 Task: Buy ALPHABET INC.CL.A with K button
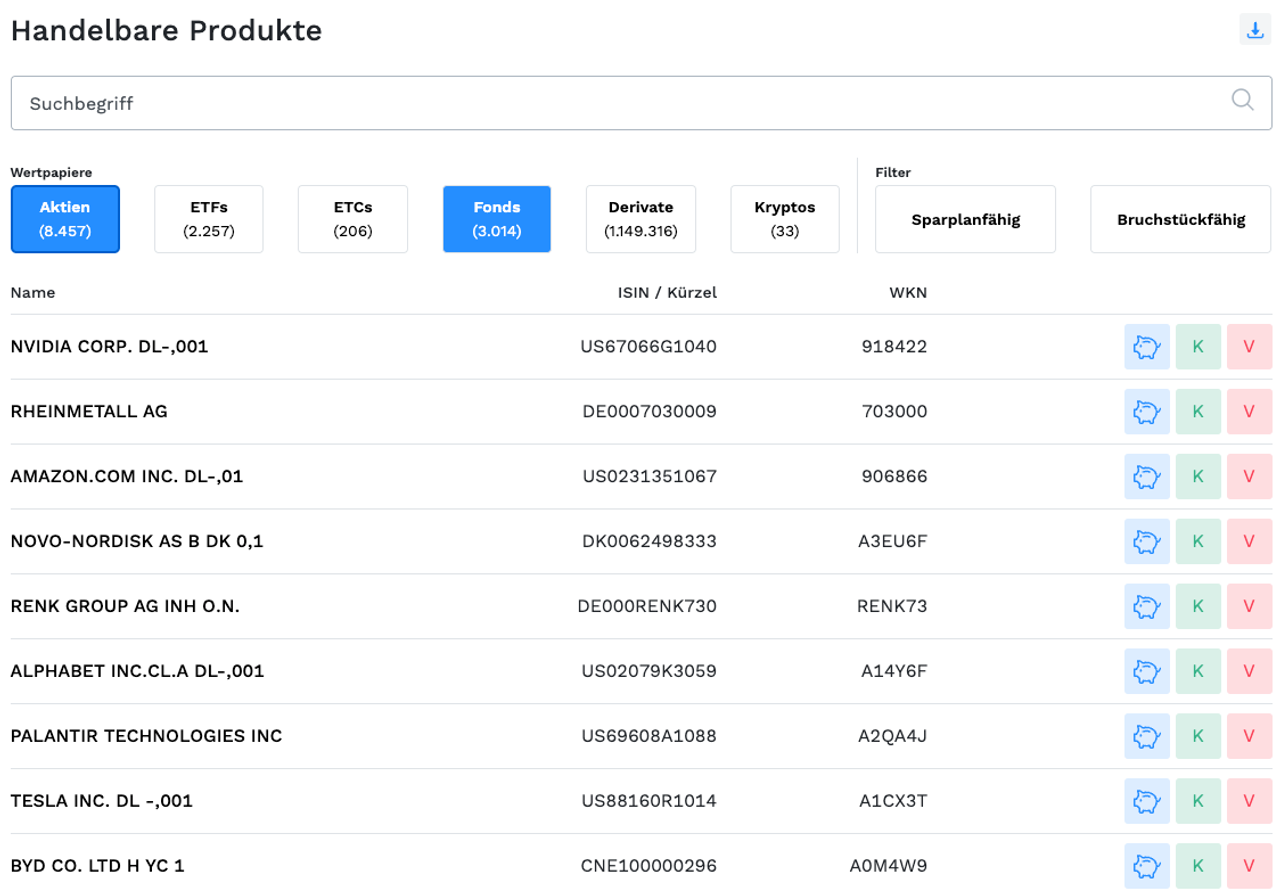tap(1198, 671)
